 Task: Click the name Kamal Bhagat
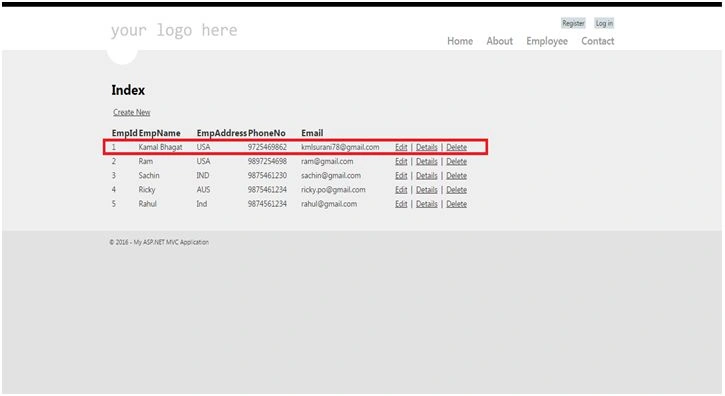tap(160, 147)
